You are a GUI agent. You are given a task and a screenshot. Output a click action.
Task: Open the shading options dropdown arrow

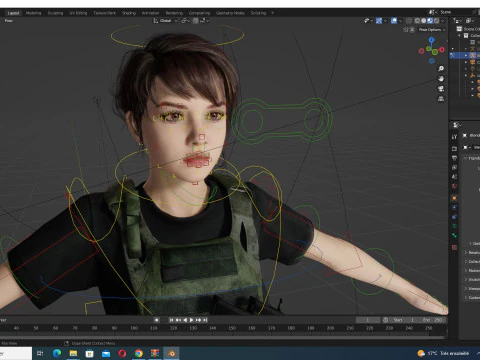tap(443, 21)
